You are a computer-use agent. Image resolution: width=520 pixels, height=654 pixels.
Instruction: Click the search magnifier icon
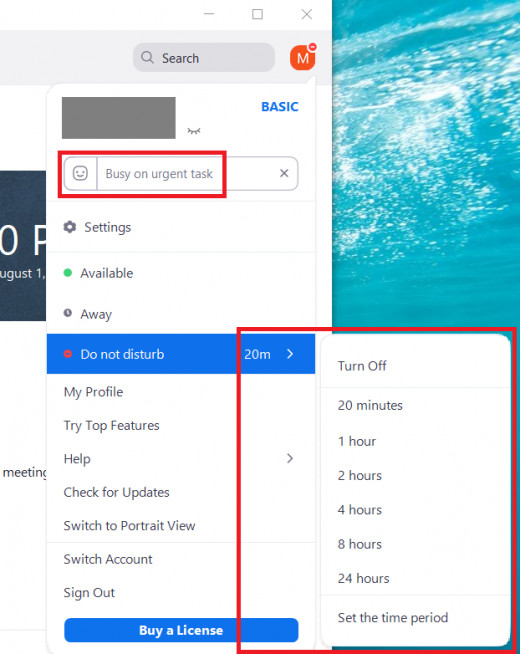tap(147, 57)
